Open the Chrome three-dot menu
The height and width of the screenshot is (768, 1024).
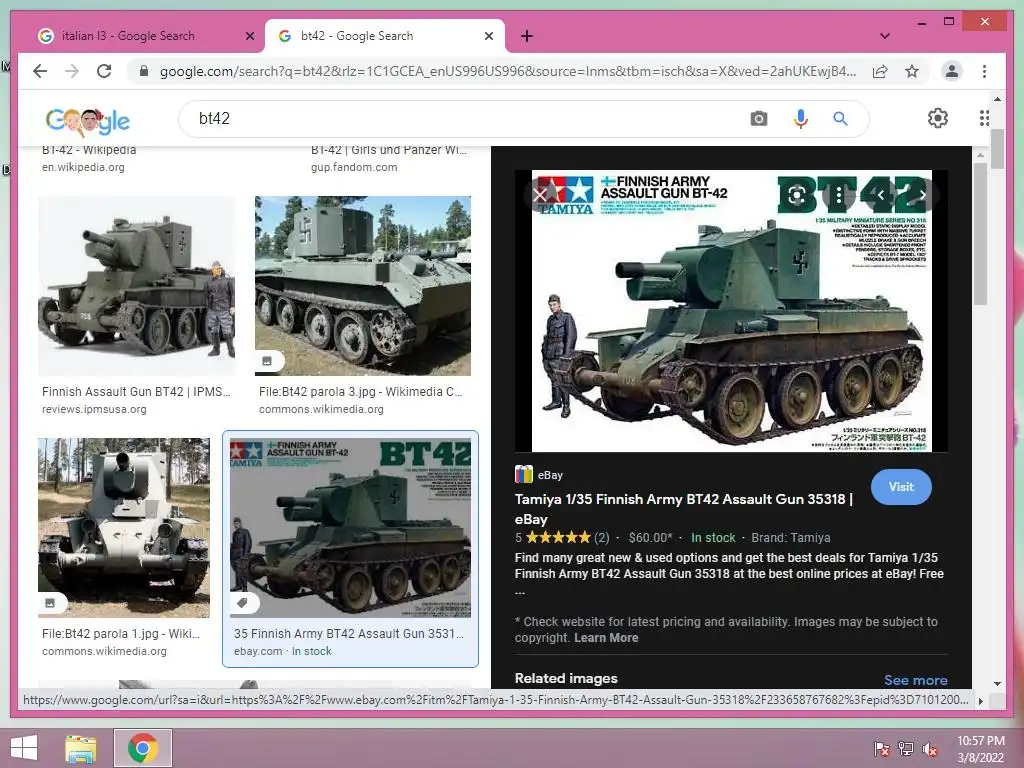click(x=984, y=71)
